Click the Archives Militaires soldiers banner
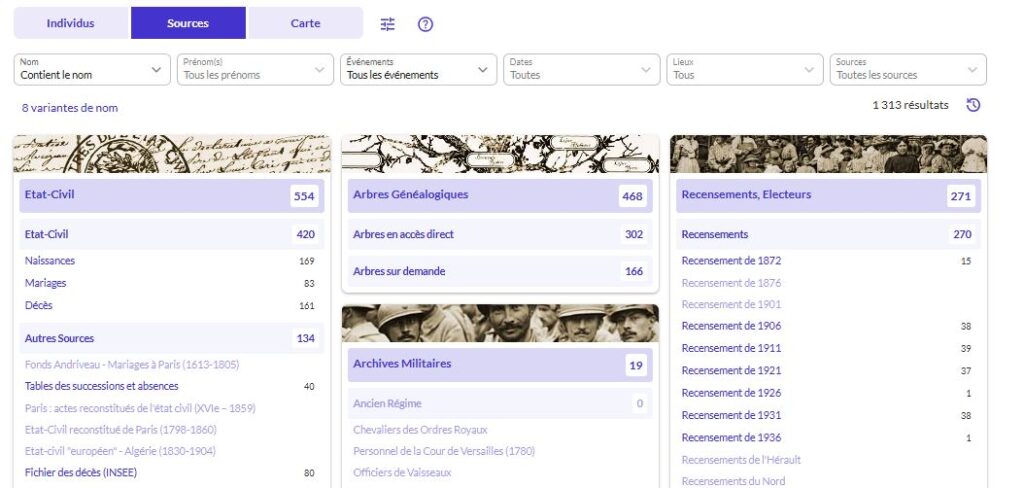 [500, 323]
